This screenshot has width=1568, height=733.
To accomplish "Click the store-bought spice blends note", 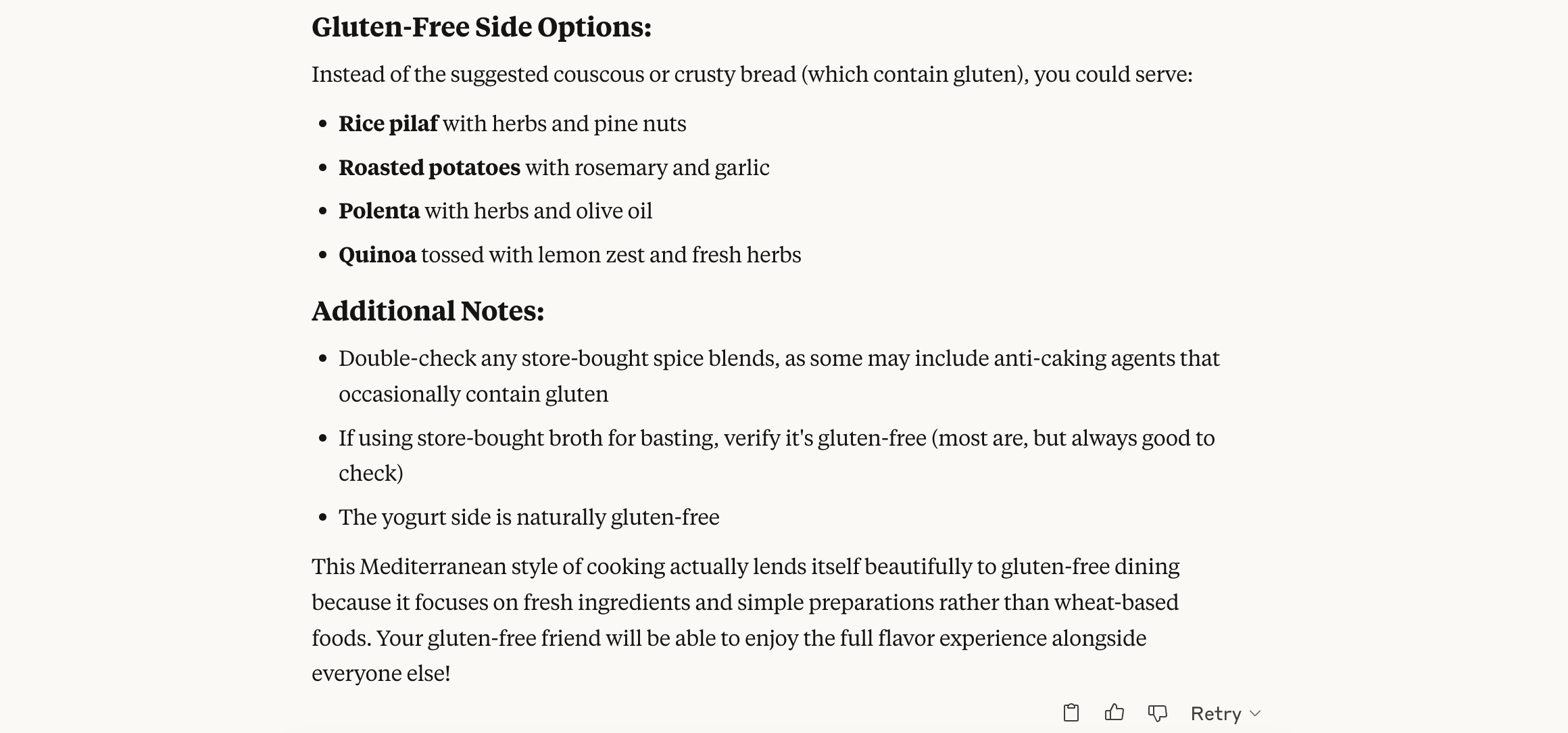I will coord(779,376).
